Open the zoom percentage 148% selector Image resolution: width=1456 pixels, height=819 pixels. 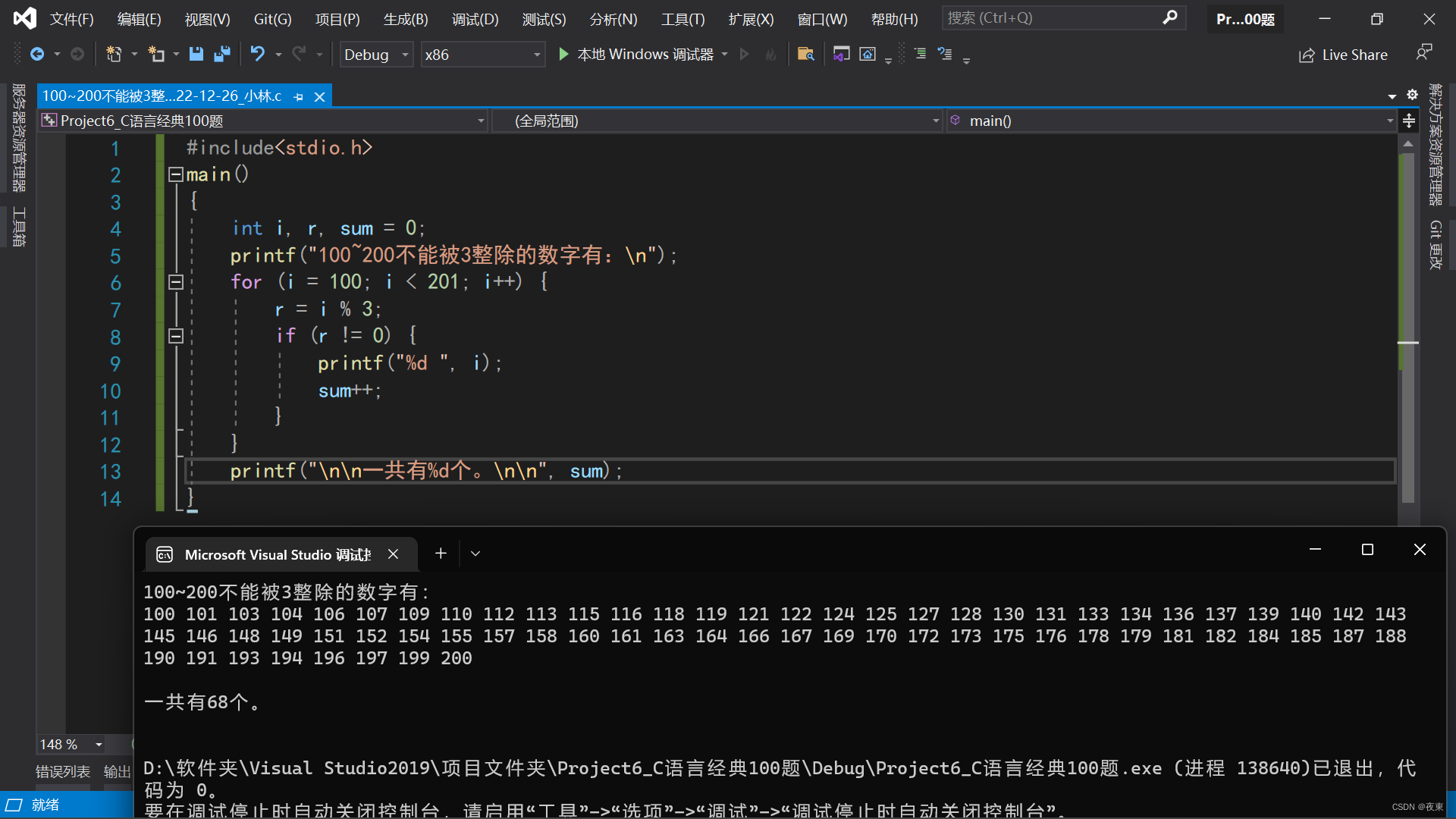tap(70, 744)
